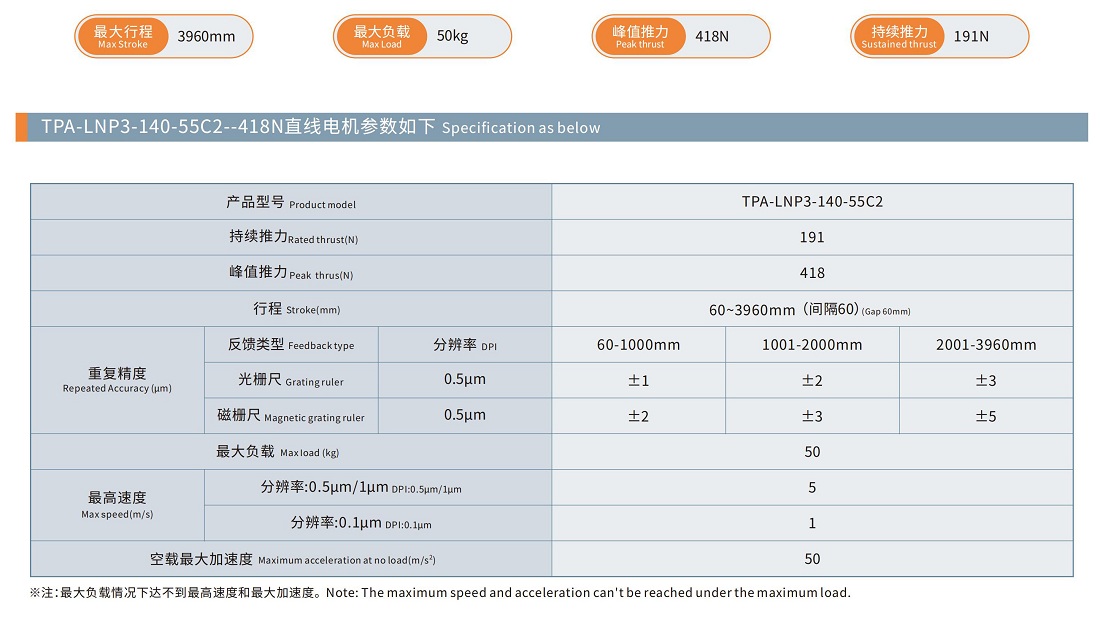This screenshot has width=1100, height=619.
Task: Select the Magnetic grating ruler cell
Action: [291, 416]
